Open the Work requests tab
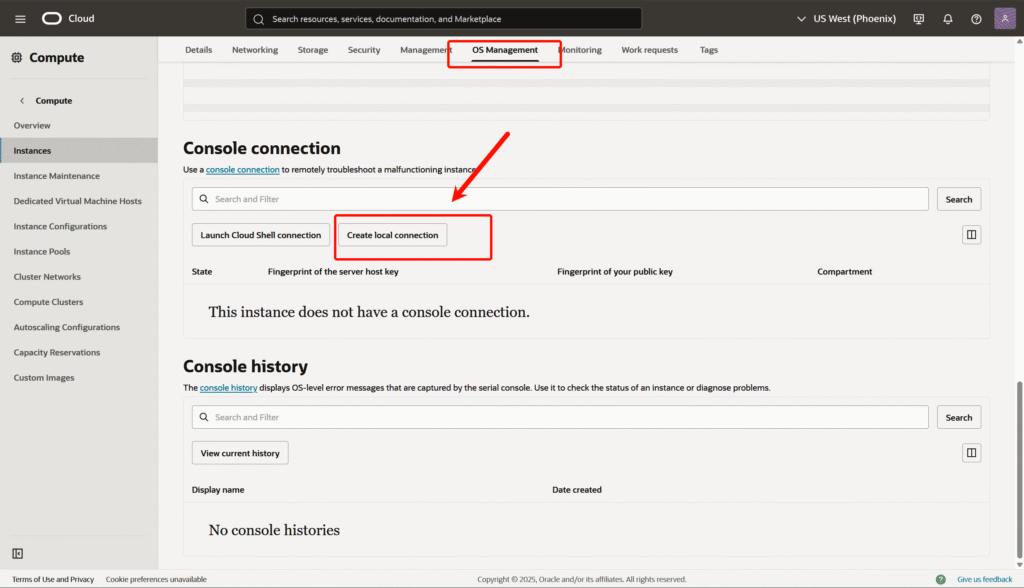 [x=649, y=50]
